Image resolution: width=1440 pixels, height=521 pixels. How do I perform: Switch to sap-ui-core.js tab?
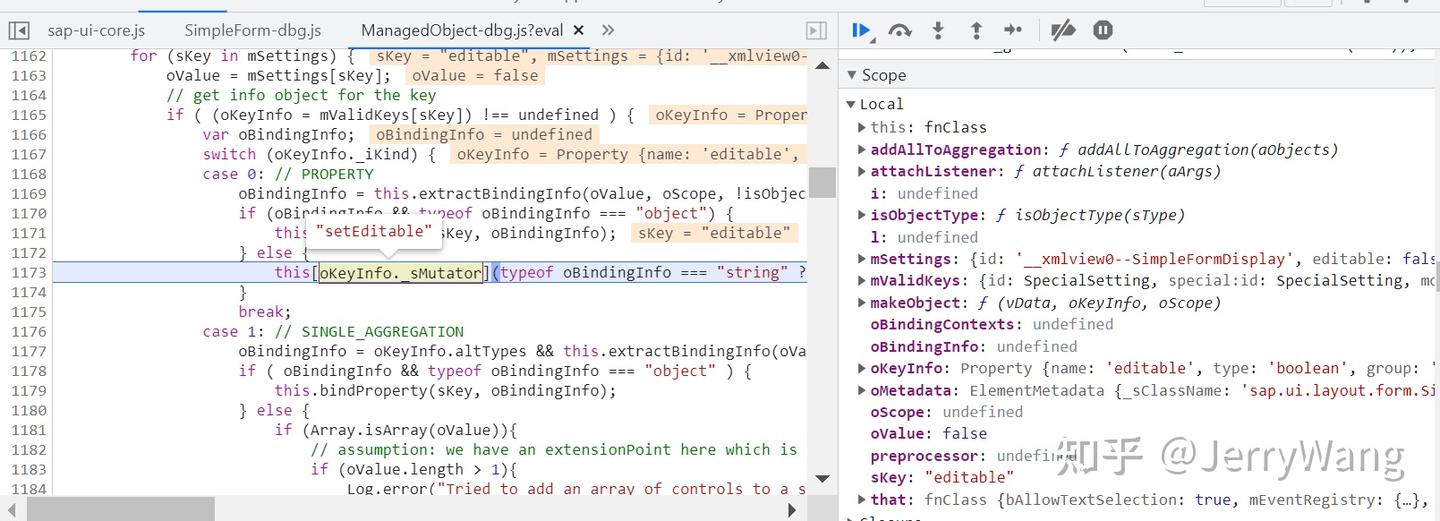(96, 31)
